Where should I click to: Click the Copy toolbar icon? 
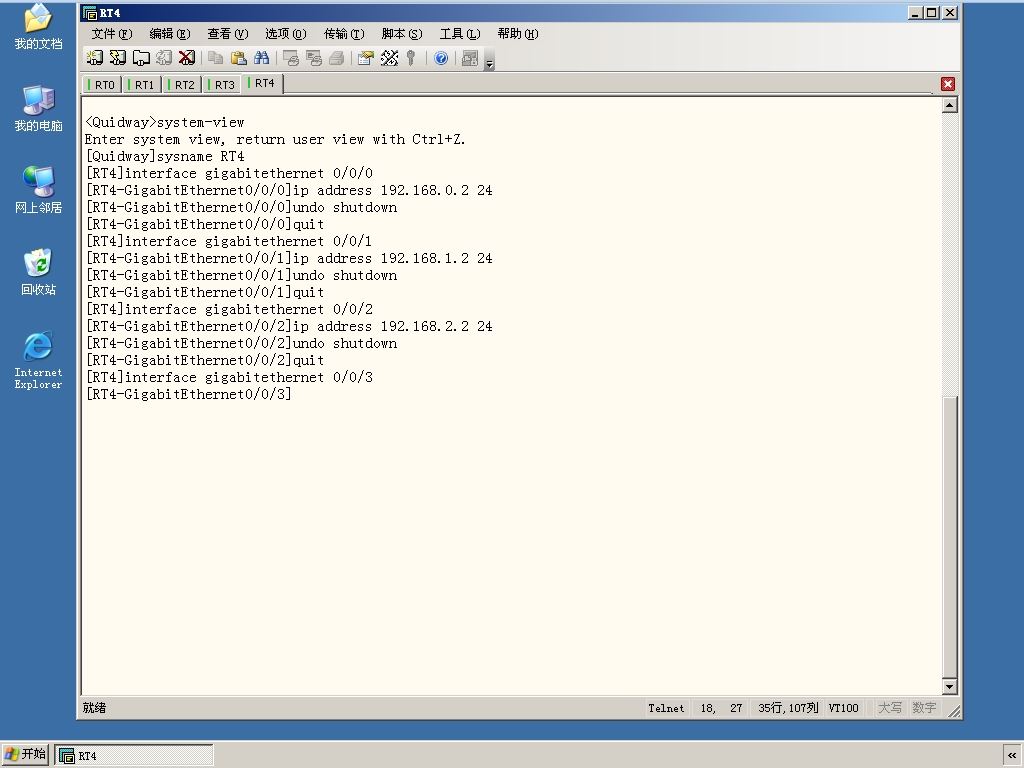216,58
